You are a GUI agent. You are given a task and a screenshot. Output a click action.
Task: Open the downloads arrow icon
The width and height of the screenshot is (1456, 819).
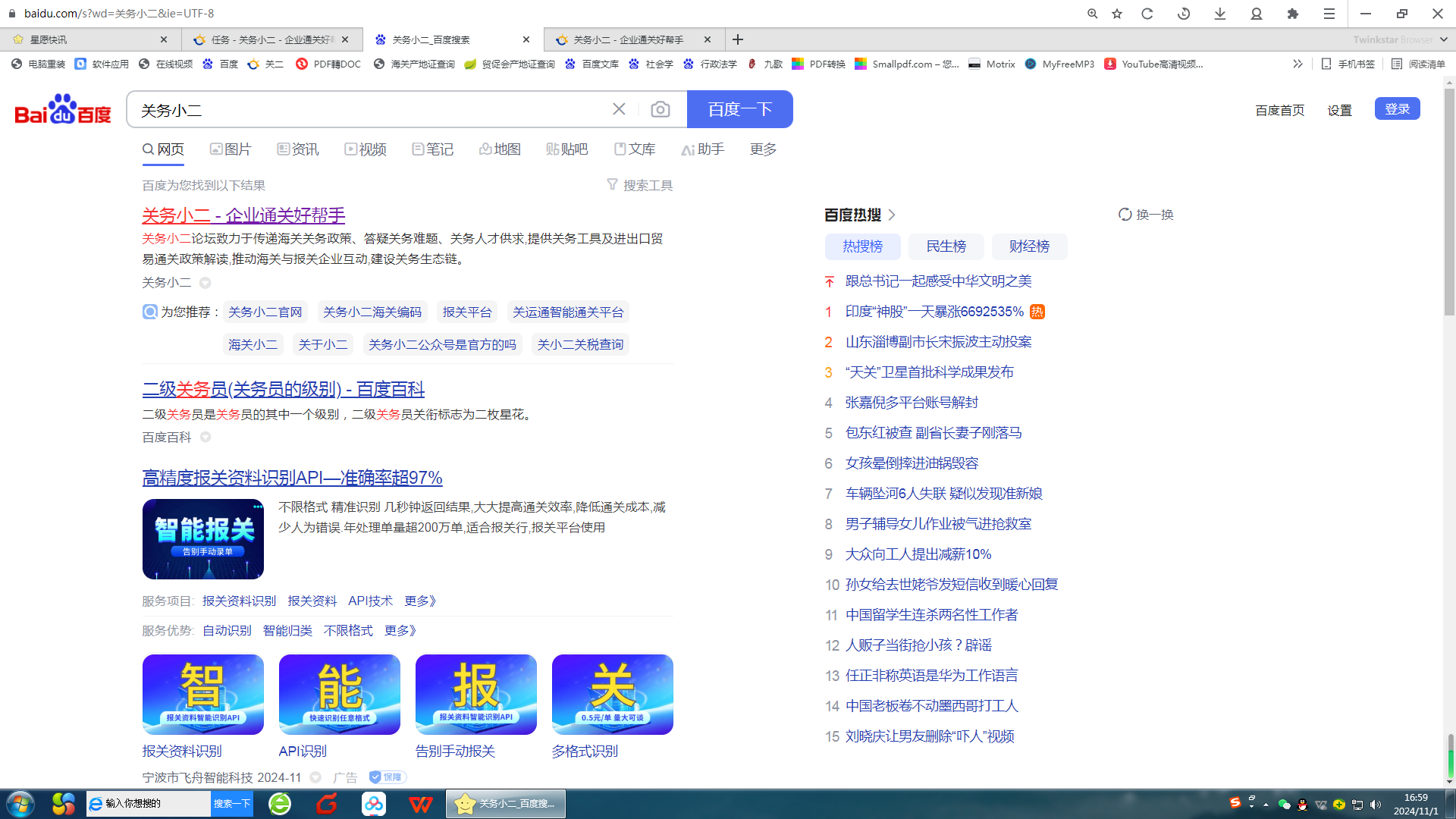click(x=1220, y=14)
